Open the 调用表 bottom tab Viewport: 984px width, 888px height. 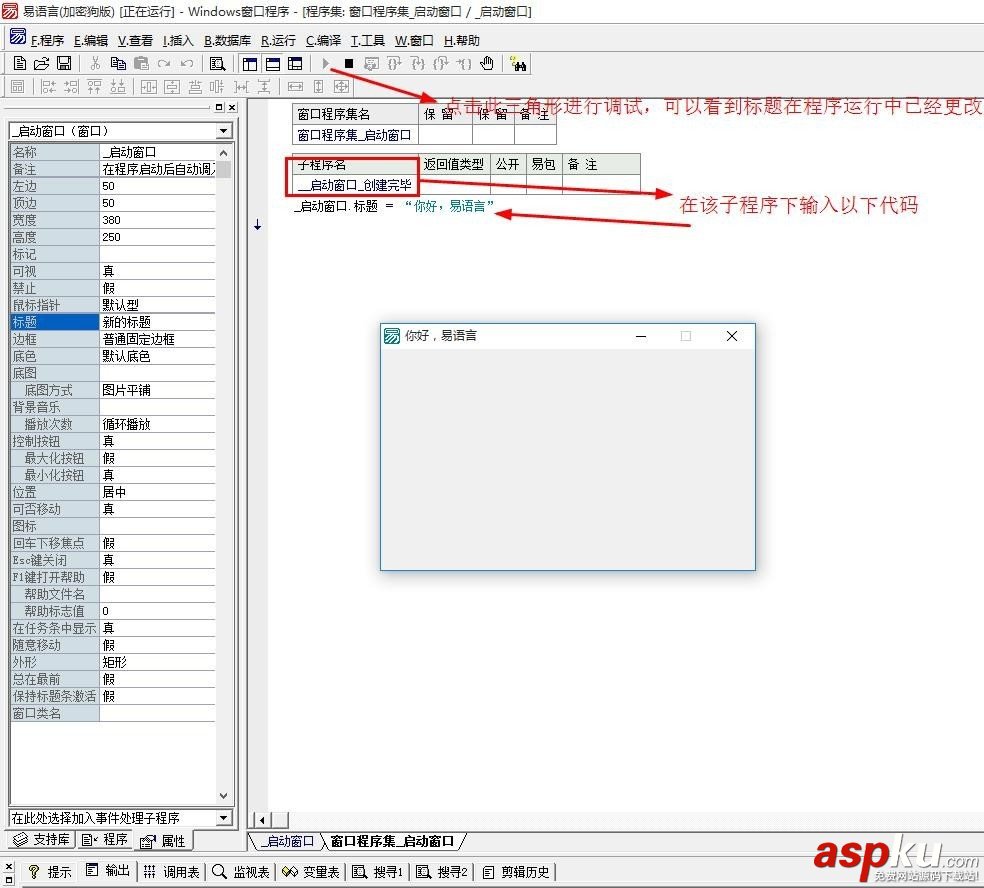click(x=171, y=872)
